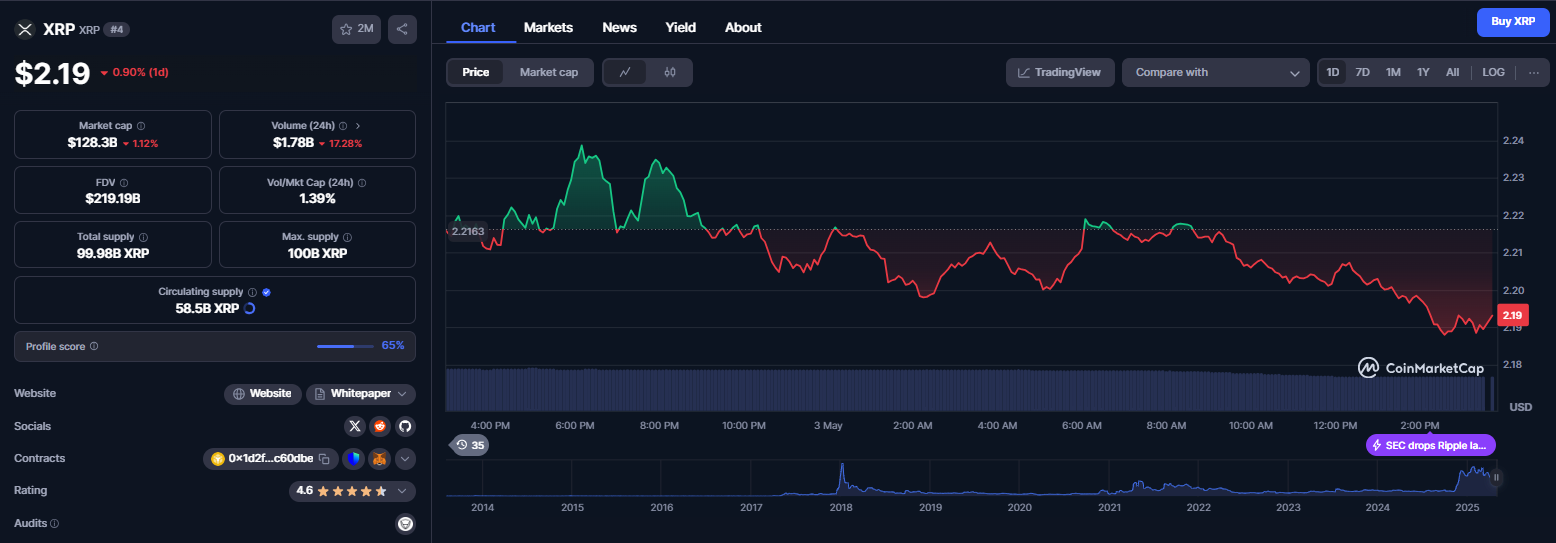
Task: Click the history events badge showing 35
Action: coord(470,445)
